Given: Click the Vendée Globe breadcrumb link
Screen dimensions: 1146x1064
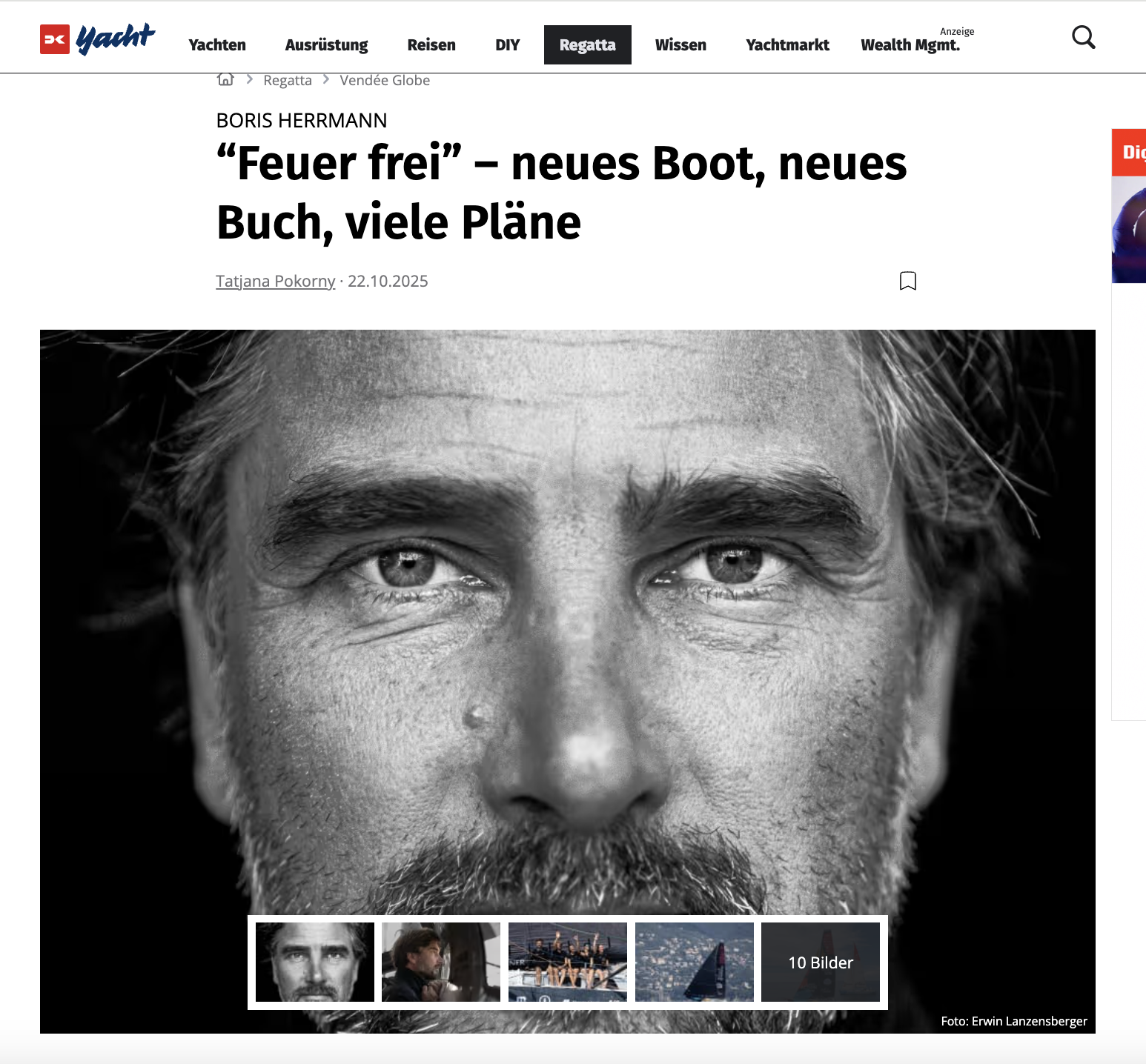Looking at the screenshot, I should pos(385,80).
